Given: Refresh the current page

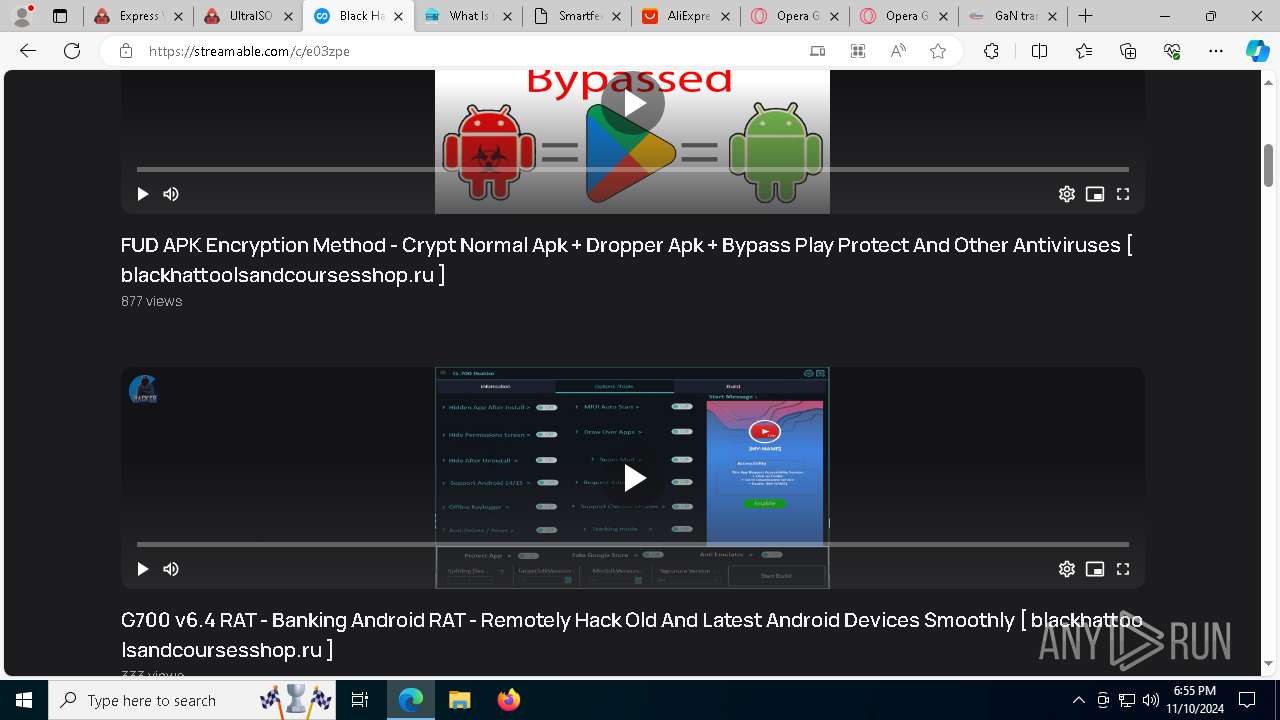Looking at the screenshot, I should coord(72,51).
